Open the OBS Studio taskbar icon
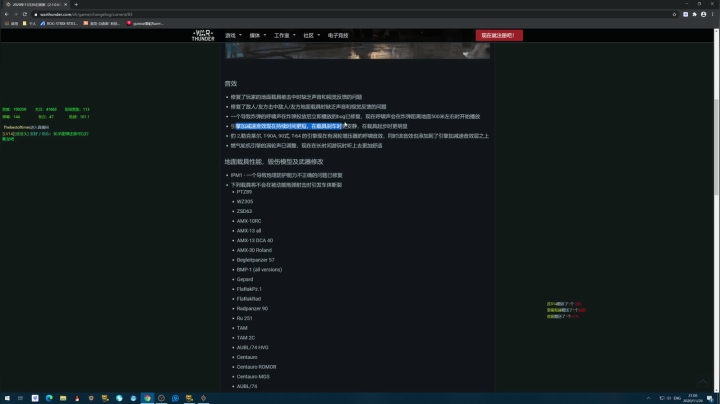Viewport: 720px width, 404px height. (x=161, y=398)
